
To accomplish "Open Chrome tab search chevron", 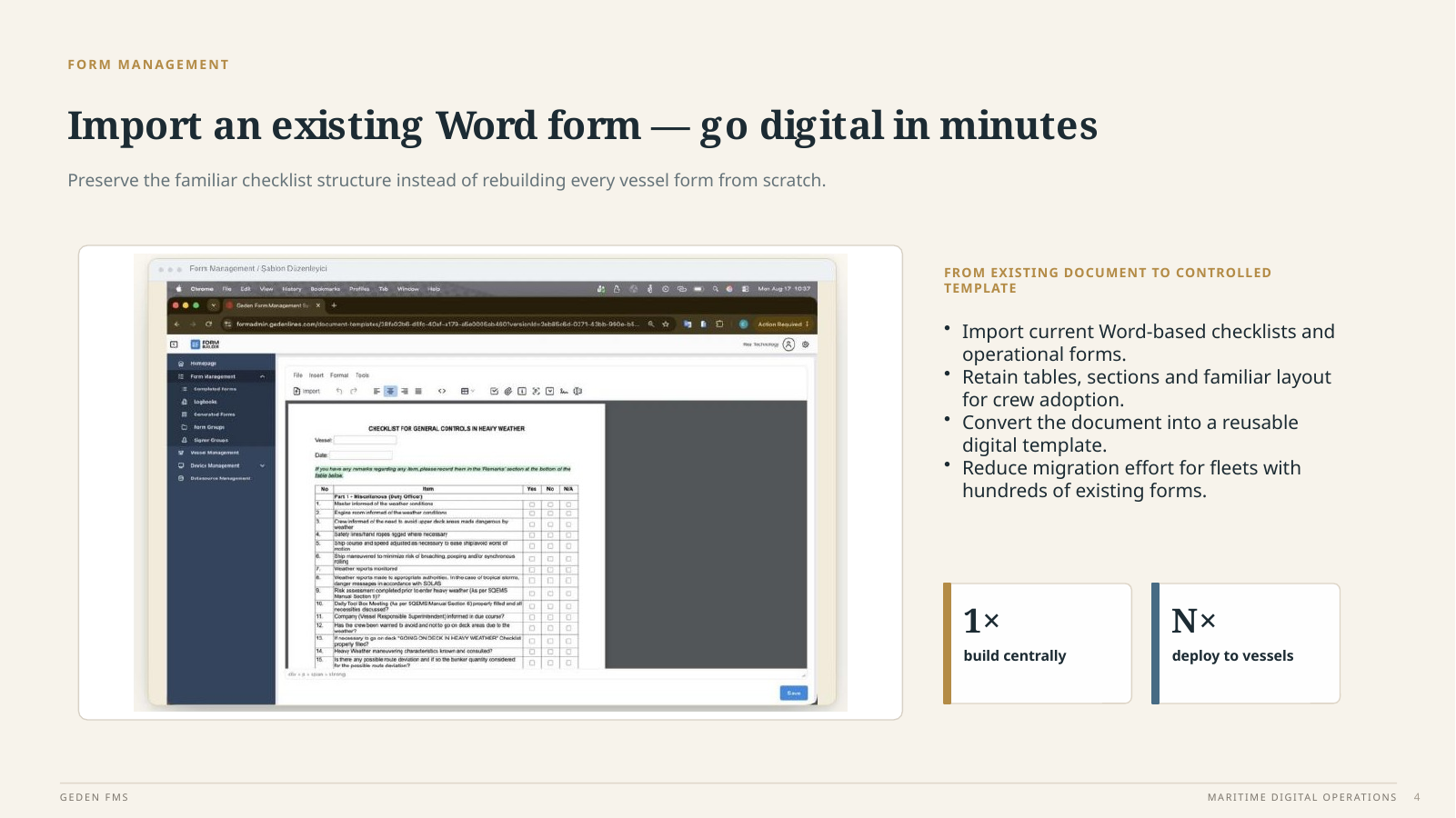I will click(214, 305).
